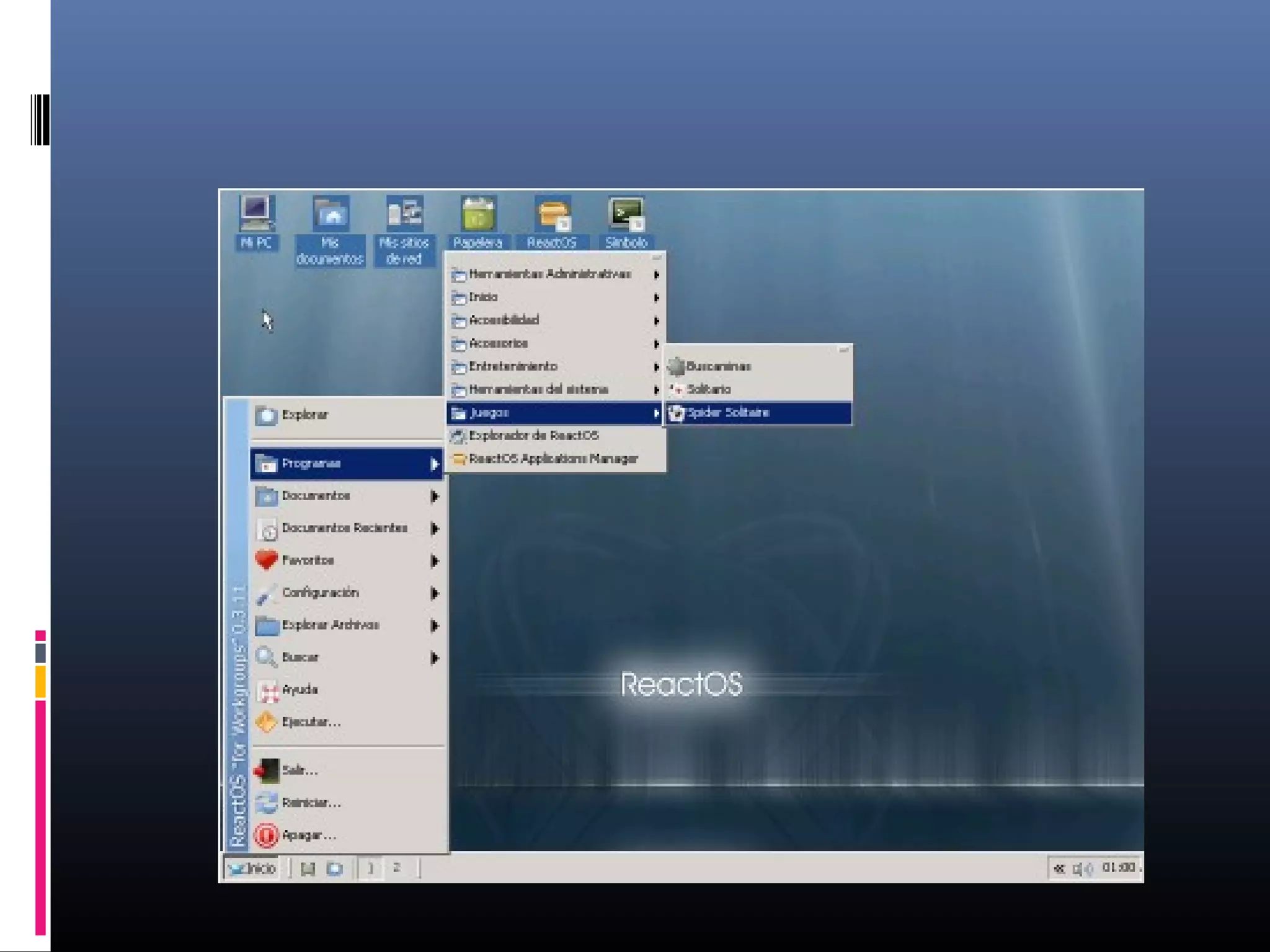Click the Salir log off icon

pos(267,770)
